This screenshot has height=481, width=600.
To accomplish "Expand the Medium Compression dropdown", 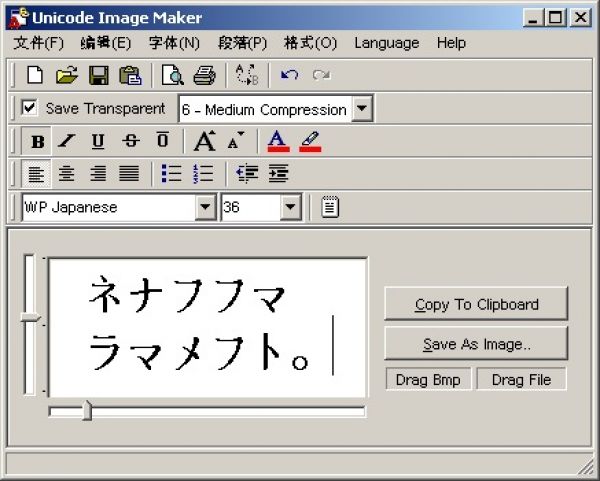I will (362, 109).
